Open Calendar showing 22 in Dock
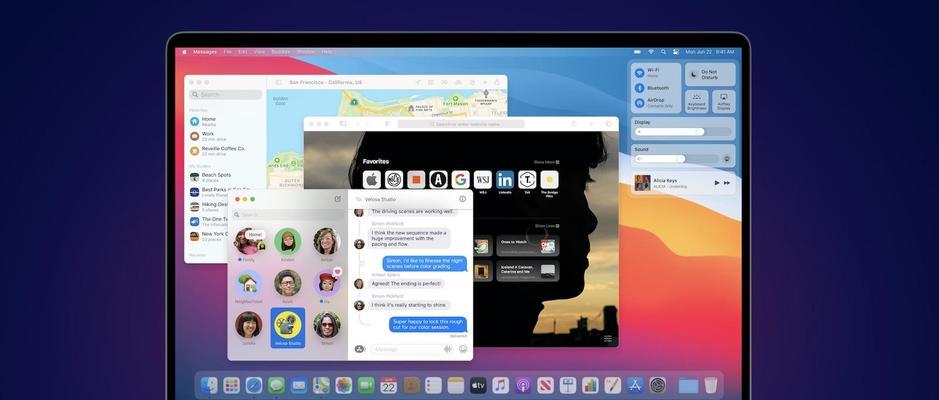Screen dimensions: 939x400 point(389,385)
